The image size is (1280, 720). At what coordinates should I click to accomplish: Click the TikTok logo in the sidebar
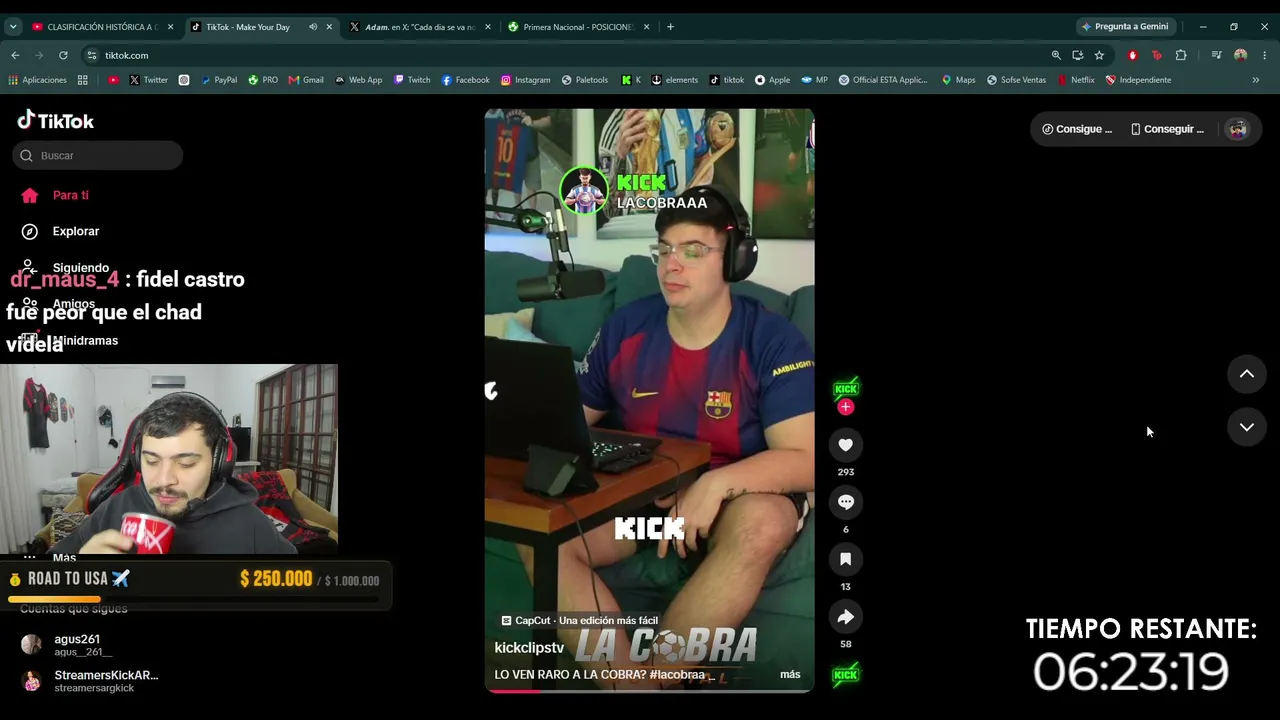coord(56,121)
